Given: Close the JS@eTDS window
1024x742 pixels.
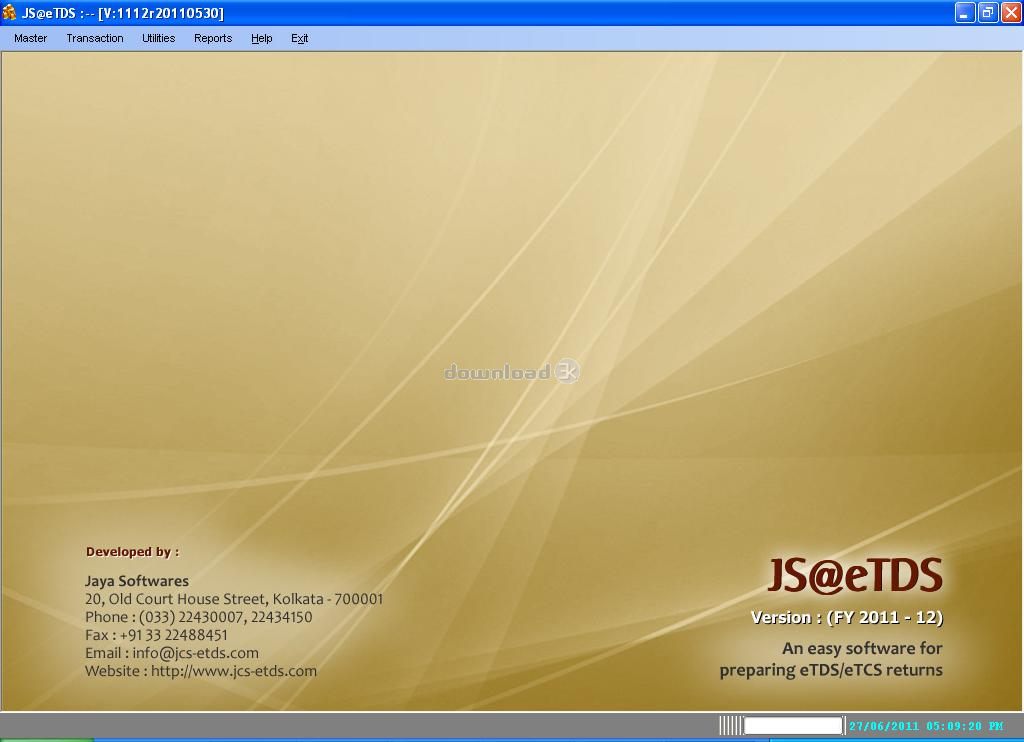Looking at the screenshot, I should [x=1011, y=12].
